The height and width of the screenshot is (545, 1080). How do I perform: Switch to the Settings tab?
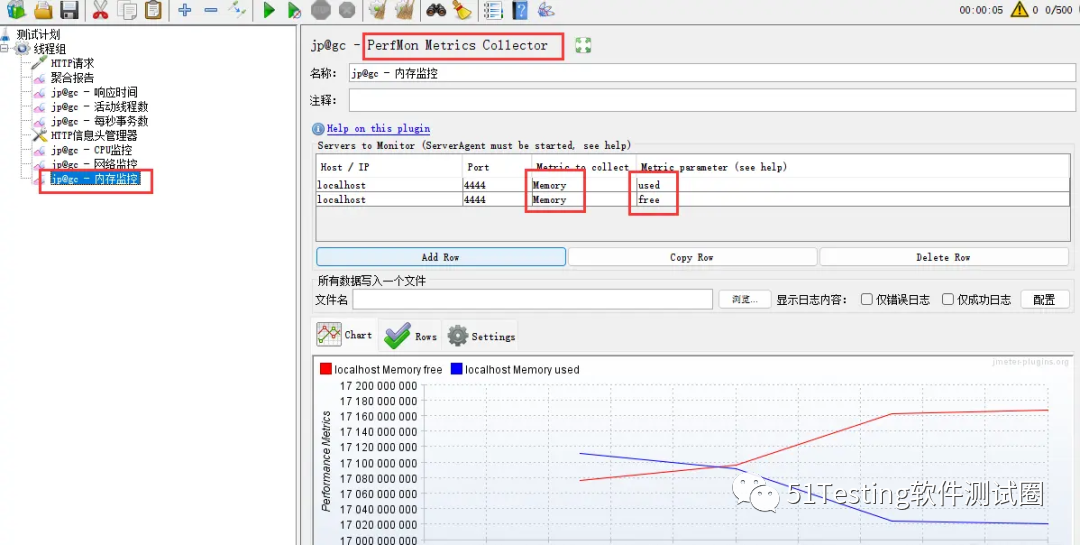481,336
